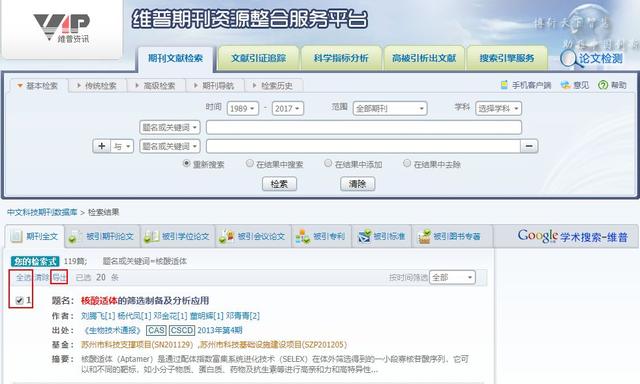Open the 期刊导航 tab

point(214,86)
